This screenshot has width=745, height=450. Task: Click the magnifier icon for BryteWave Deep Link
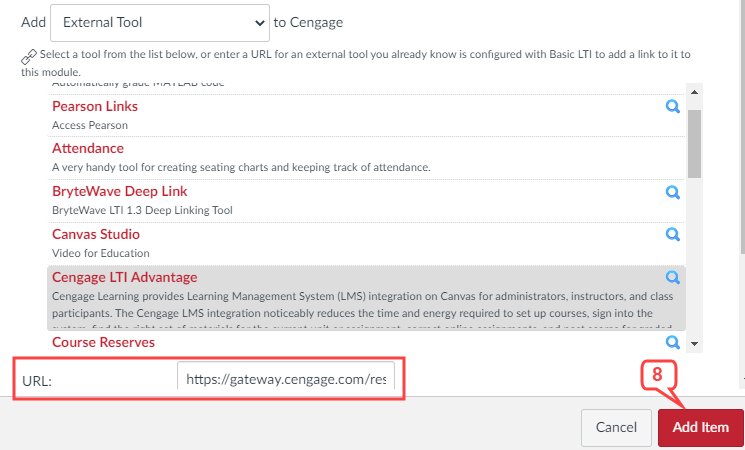tap(672, 192)
